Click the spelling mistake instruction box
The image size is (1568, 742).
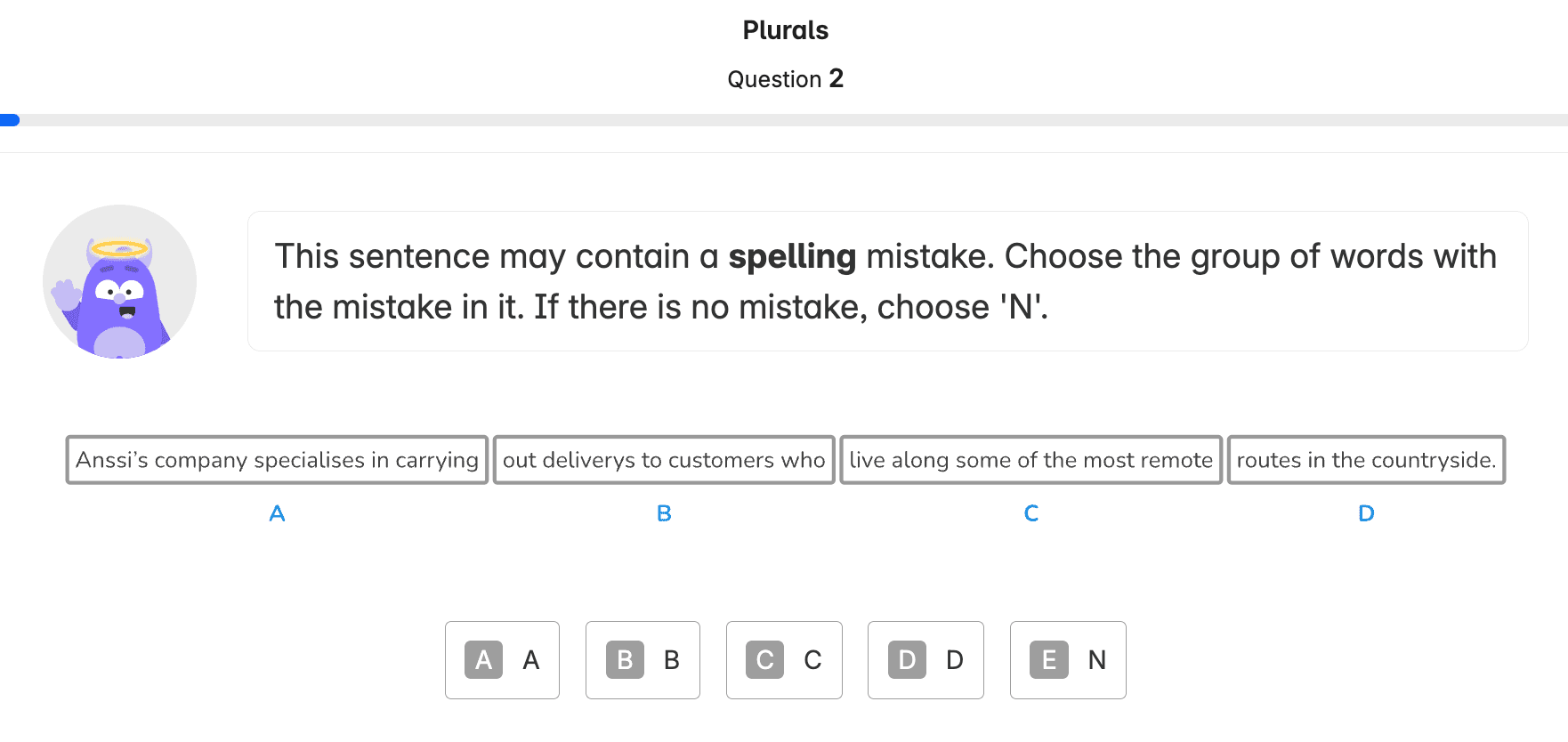[x=887, y=281]
